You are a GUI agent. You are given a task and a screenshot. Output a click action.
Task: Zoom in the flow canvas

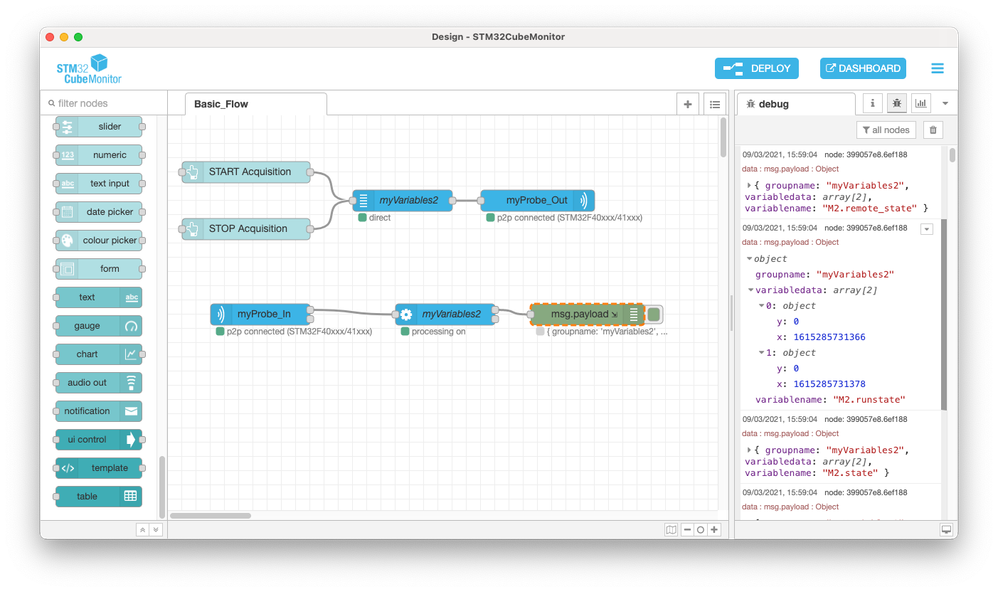(x=714, y=530)
